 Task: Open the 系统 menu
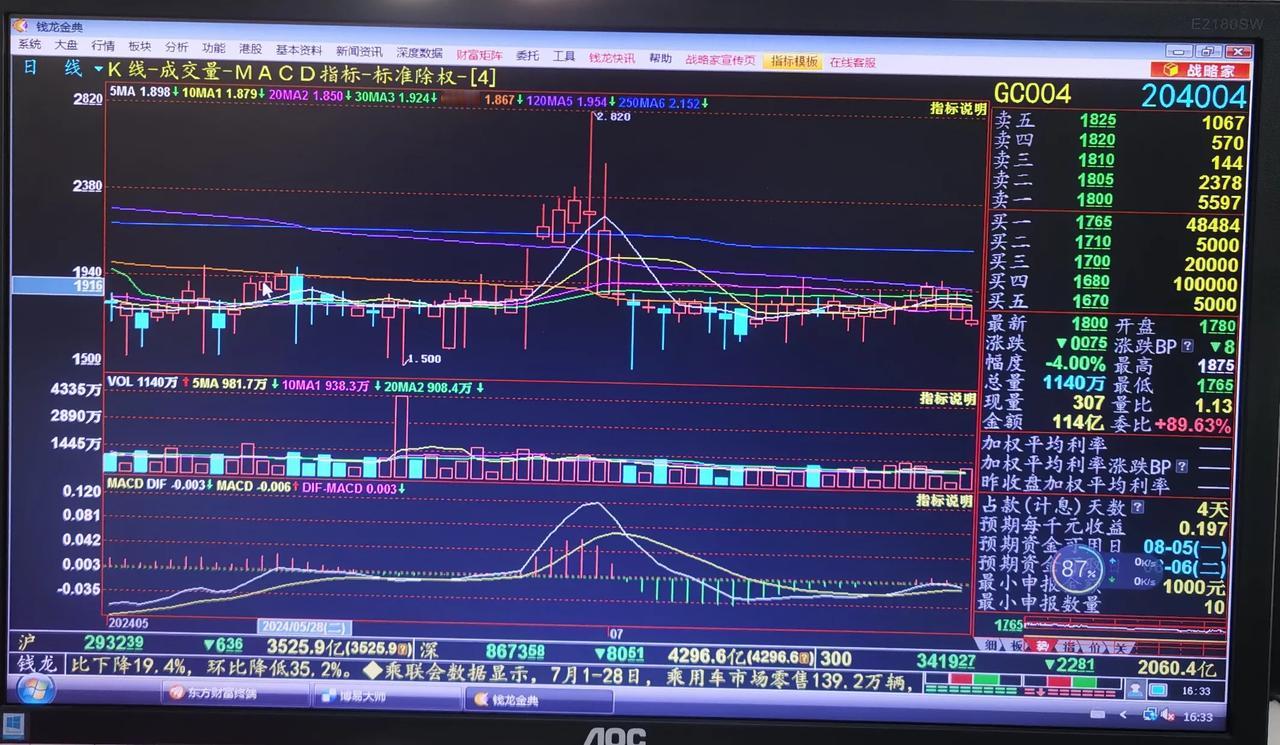[x=29, y=45]
